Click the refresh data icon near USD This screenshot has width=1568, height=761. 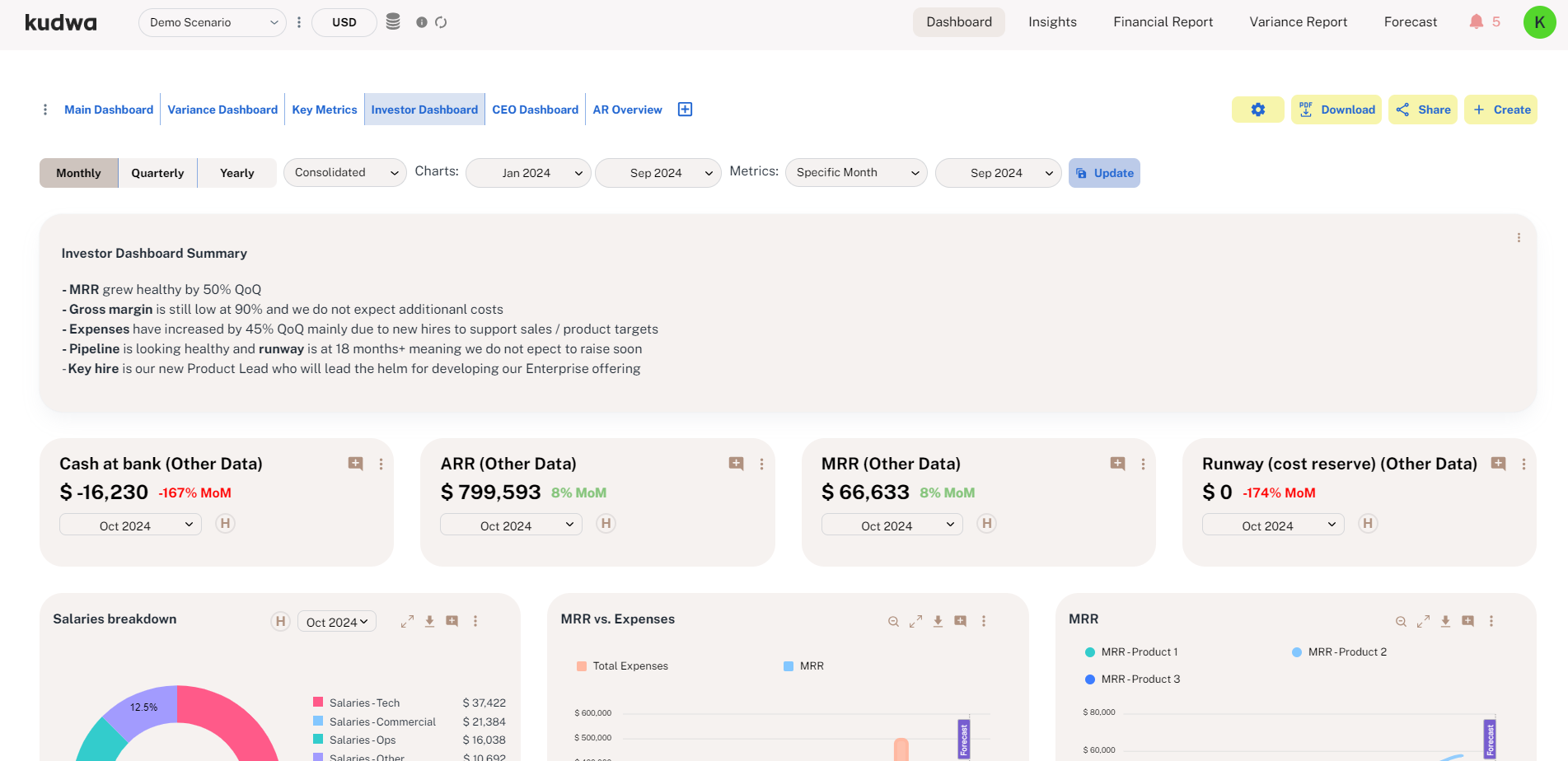pos(442,22)
